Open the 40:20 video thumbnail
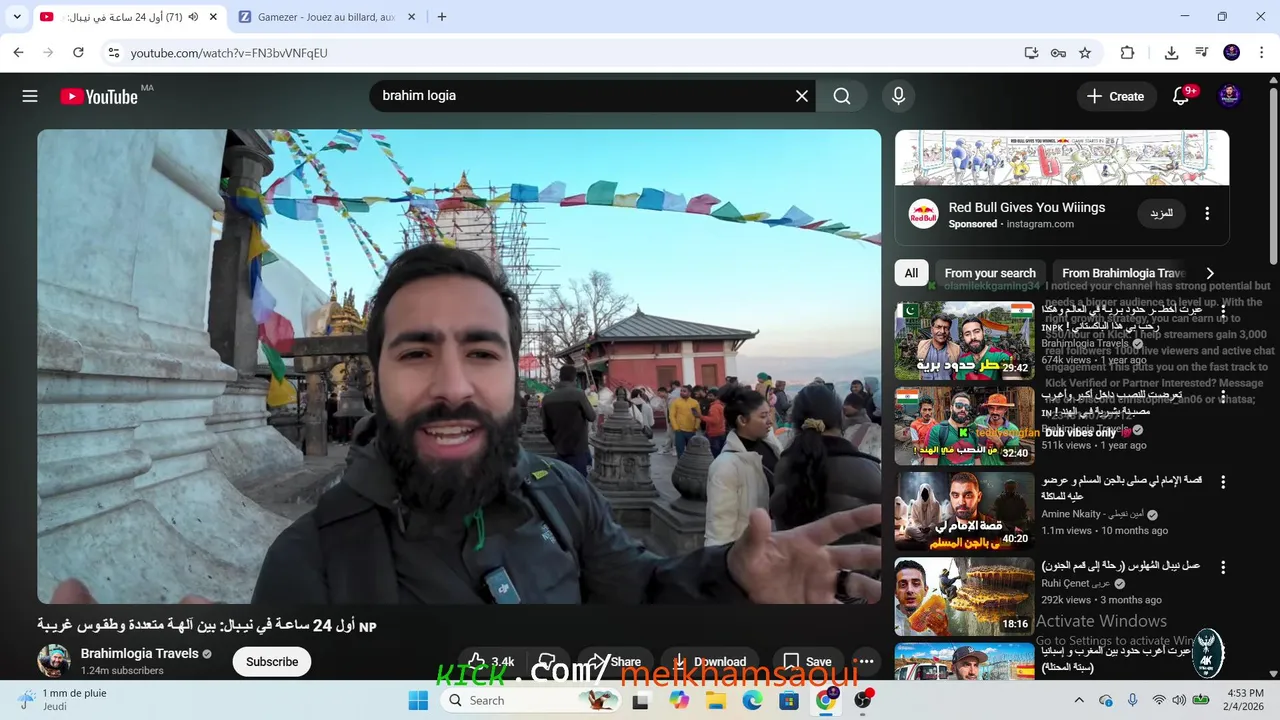The image size is (1280, 720). tap(964, 511)
